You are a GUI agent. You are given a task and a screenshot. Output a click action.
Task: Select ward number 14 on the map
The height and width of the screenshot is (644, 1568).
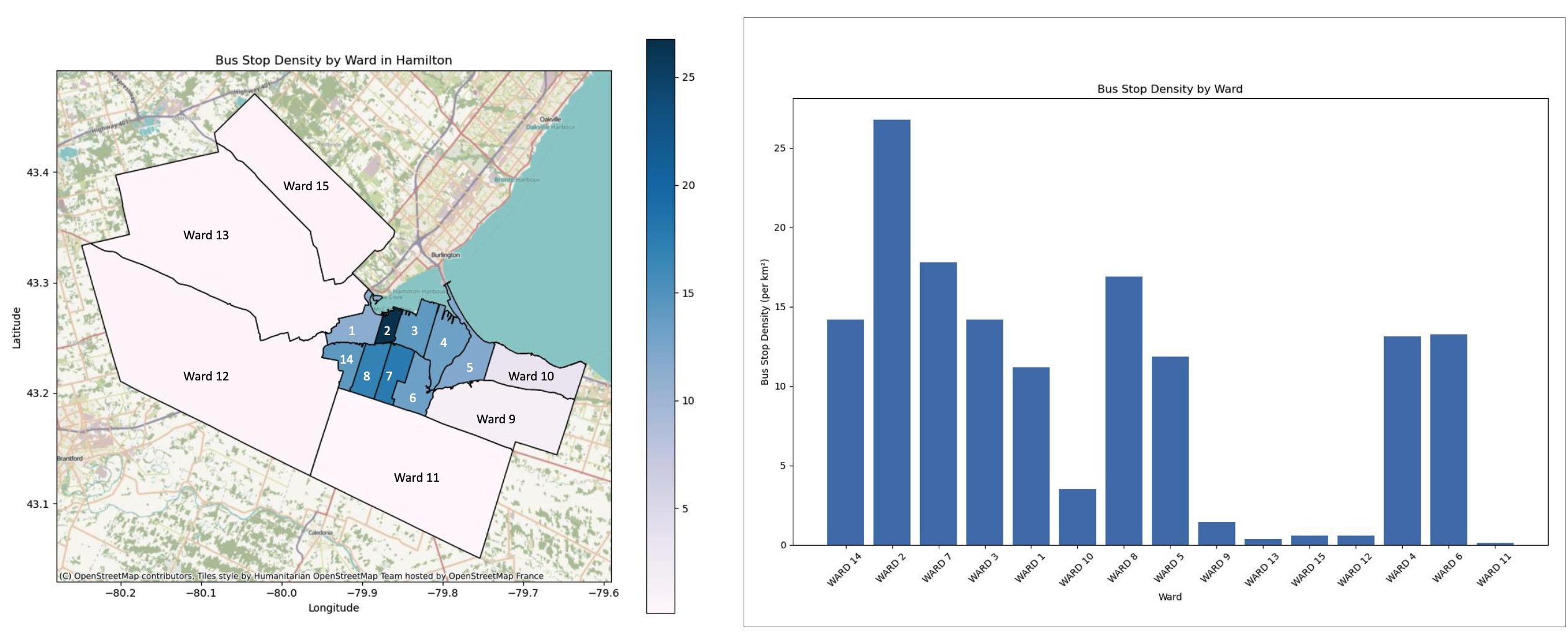coord(347,359)
